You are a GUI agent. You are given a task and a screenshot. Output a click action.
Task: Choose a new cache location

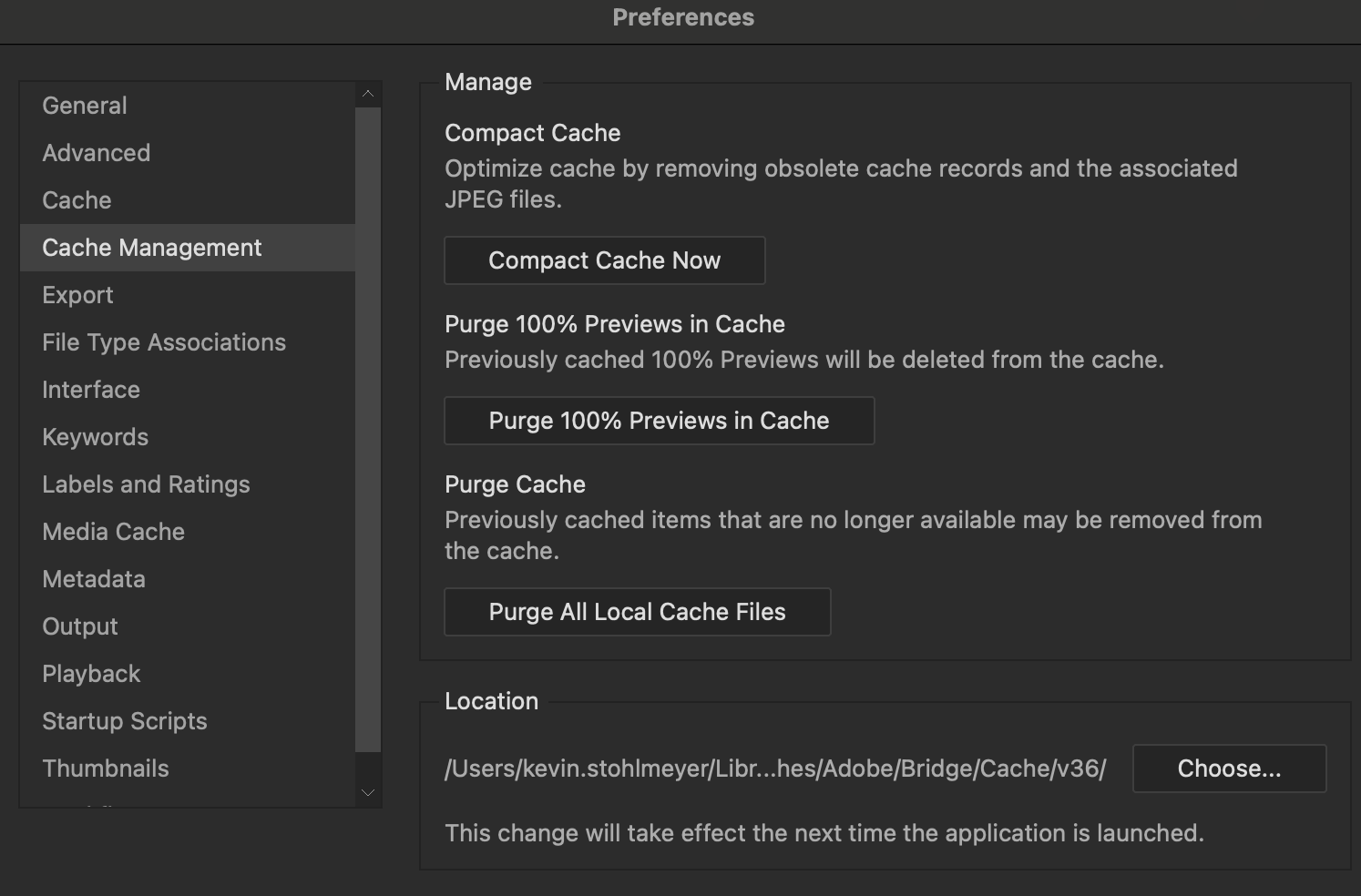[1229, 769]
